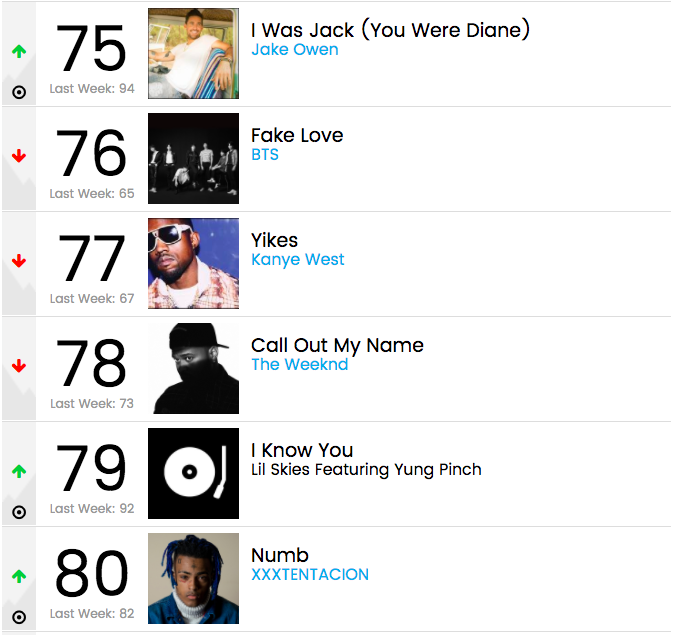Viewport: 673px width, 635px height.
Task: Visit The Weeknd artist link
Action: (300, 365)
